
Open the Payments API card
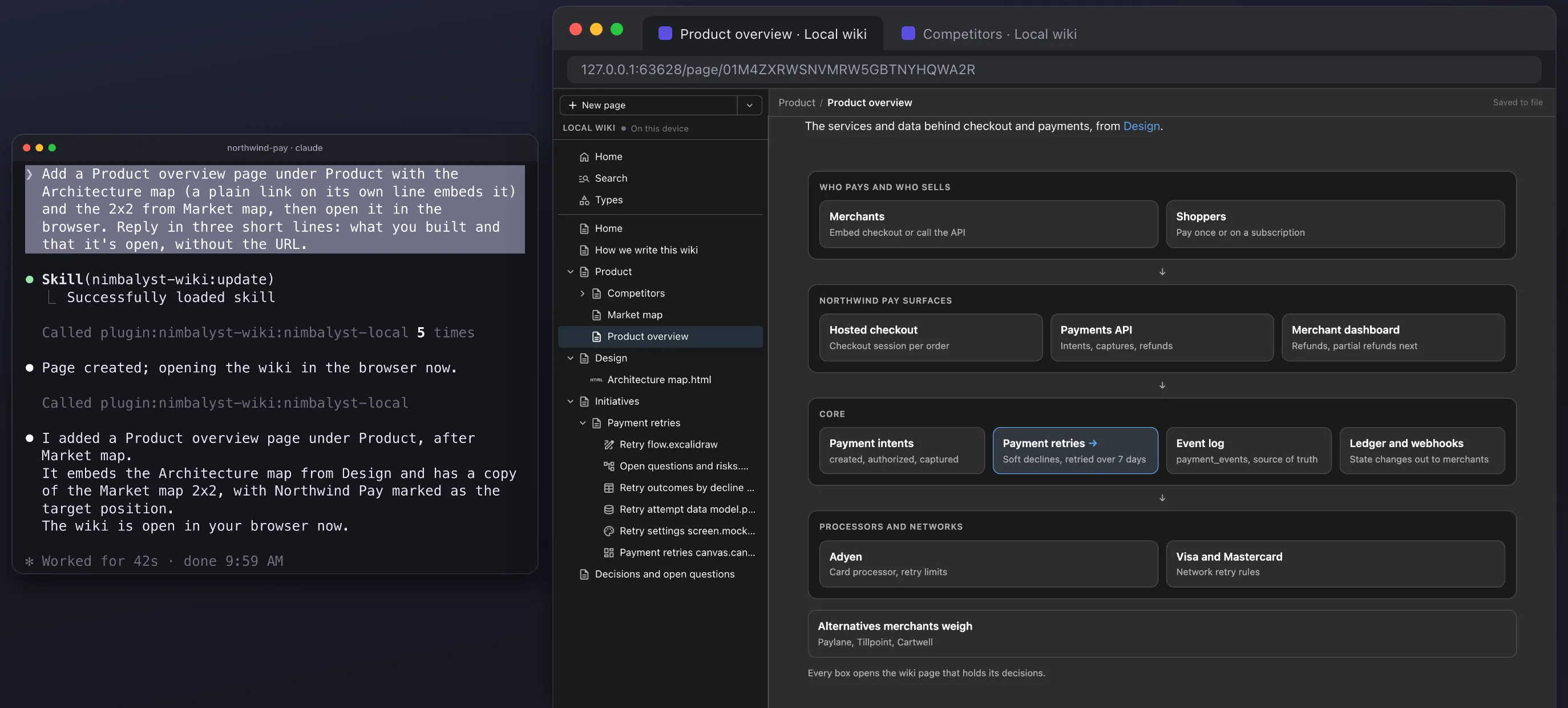click(1161, 337)
